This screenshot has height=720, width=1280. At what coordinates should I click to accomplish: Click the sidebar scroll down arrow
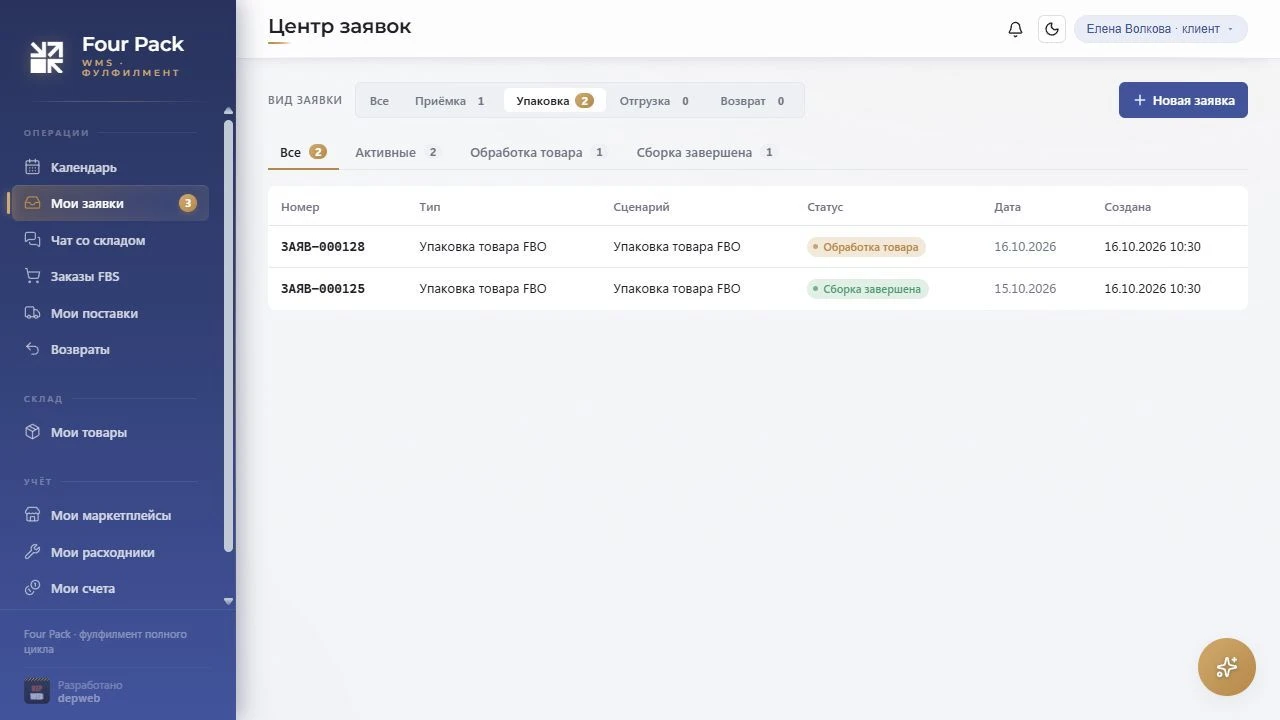pos(228,601)
